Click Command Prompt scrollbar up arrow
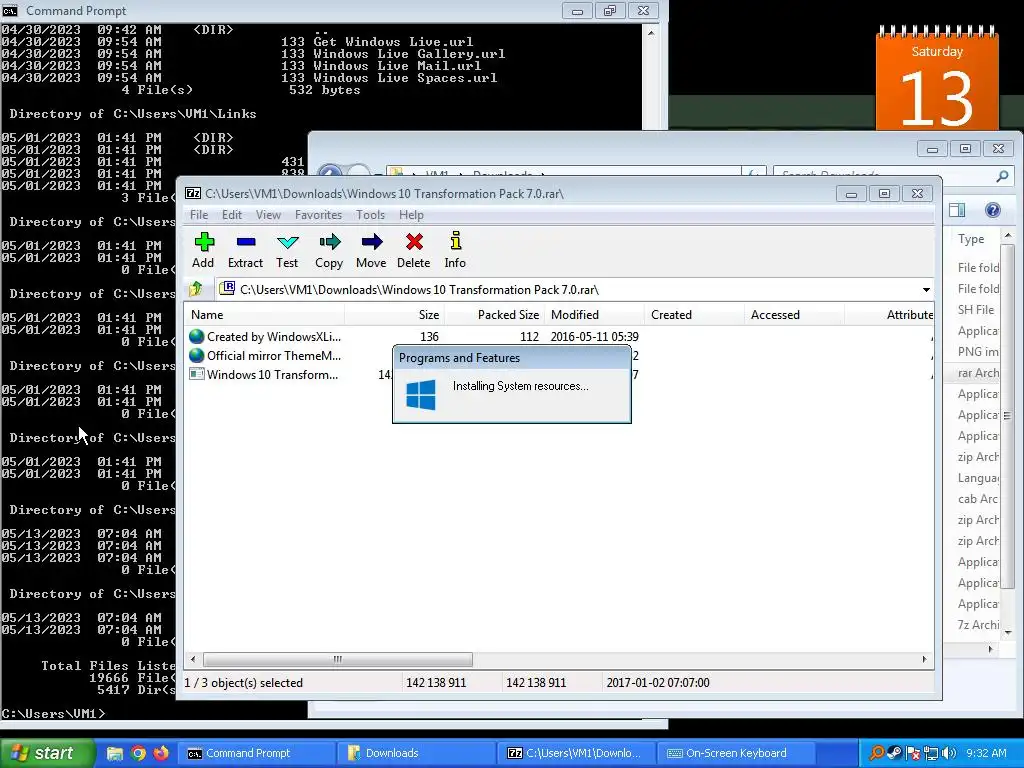The height and width of the screenshot is (768, 1024). (x=650, y=32)
